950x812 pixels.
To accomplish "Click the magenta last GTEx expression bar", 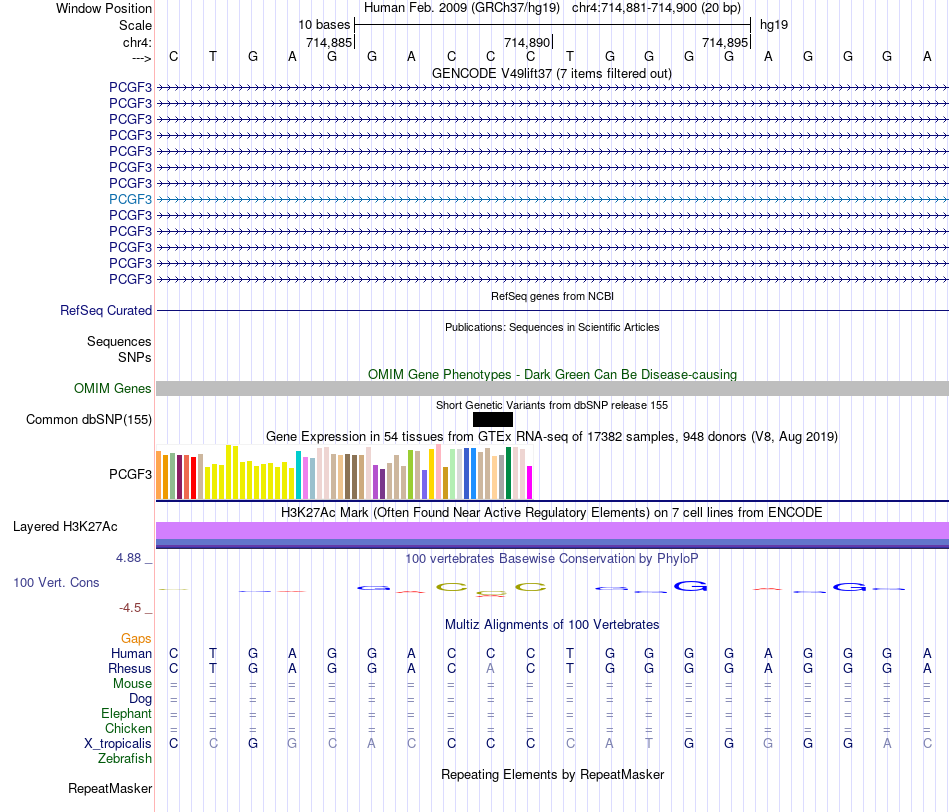I will (x=530, y=482).
